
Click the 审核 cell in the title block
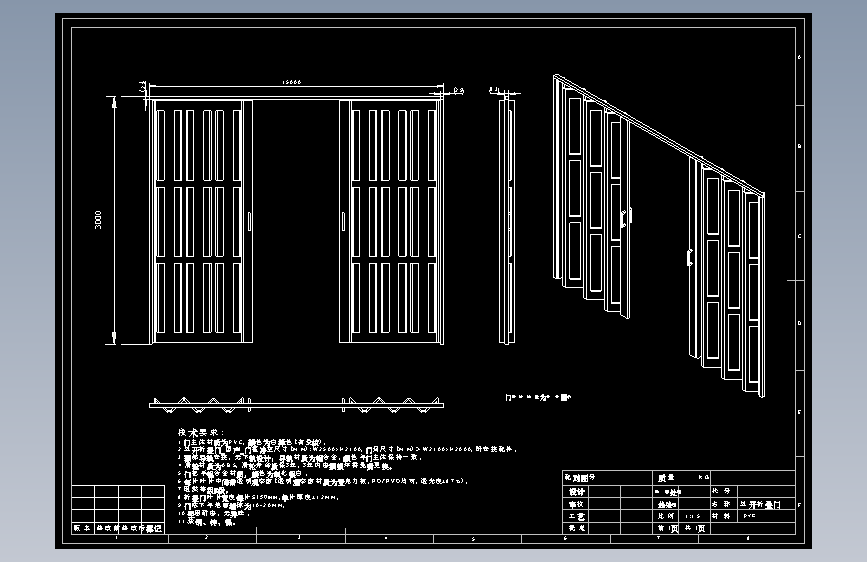(577, 504)
